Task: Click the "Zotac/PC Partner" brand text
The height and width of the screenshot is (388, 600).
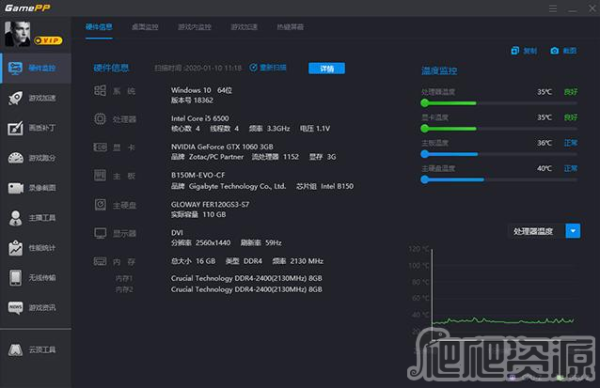Action: pyautogui.click(x=216, y=157)
